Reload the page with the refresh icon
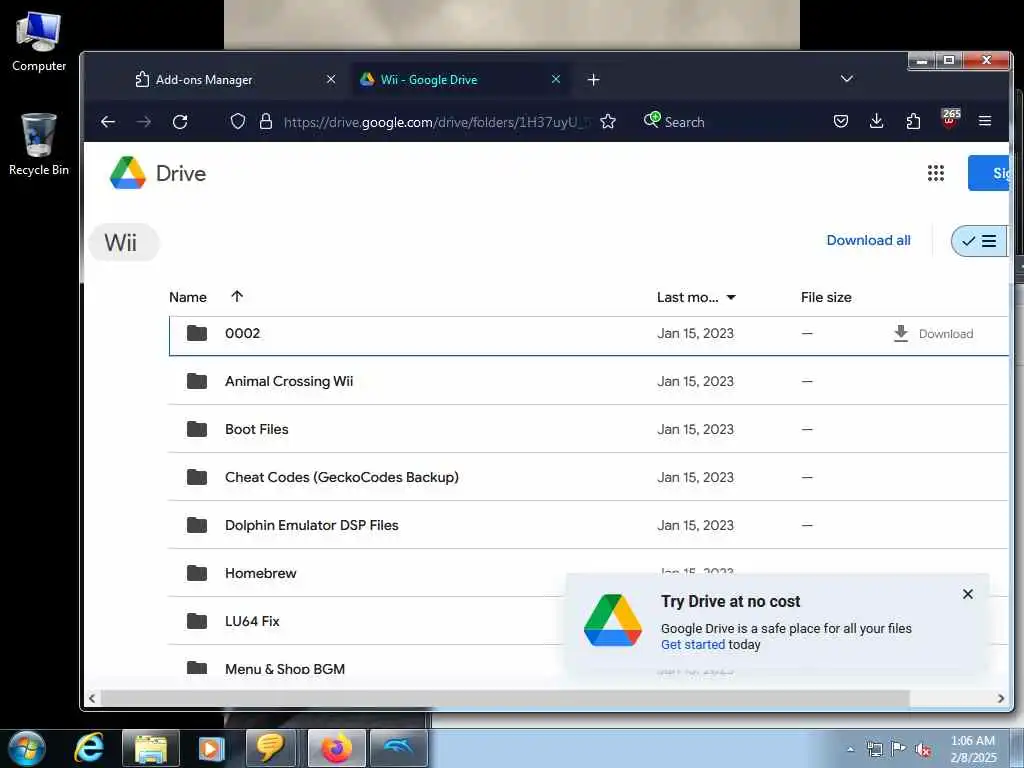Screen dimensions: 1024x768 [180, 121]
